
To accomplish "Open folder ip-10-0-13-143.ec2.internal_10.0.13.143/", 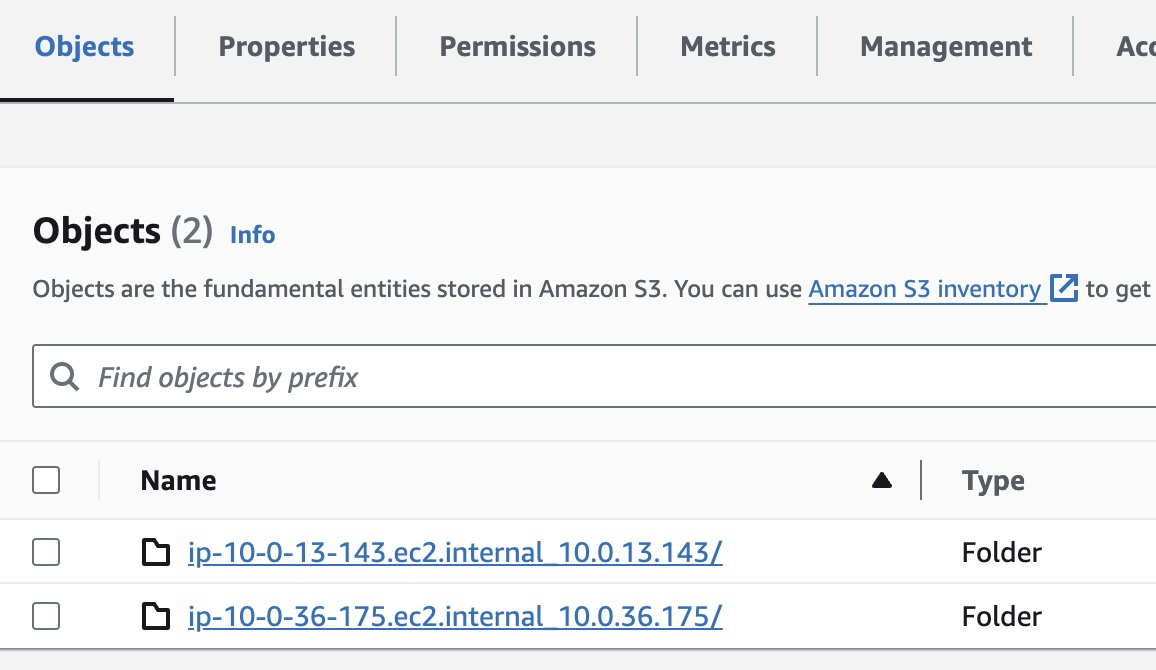I will pyautogui.click(x=455, y=552).
